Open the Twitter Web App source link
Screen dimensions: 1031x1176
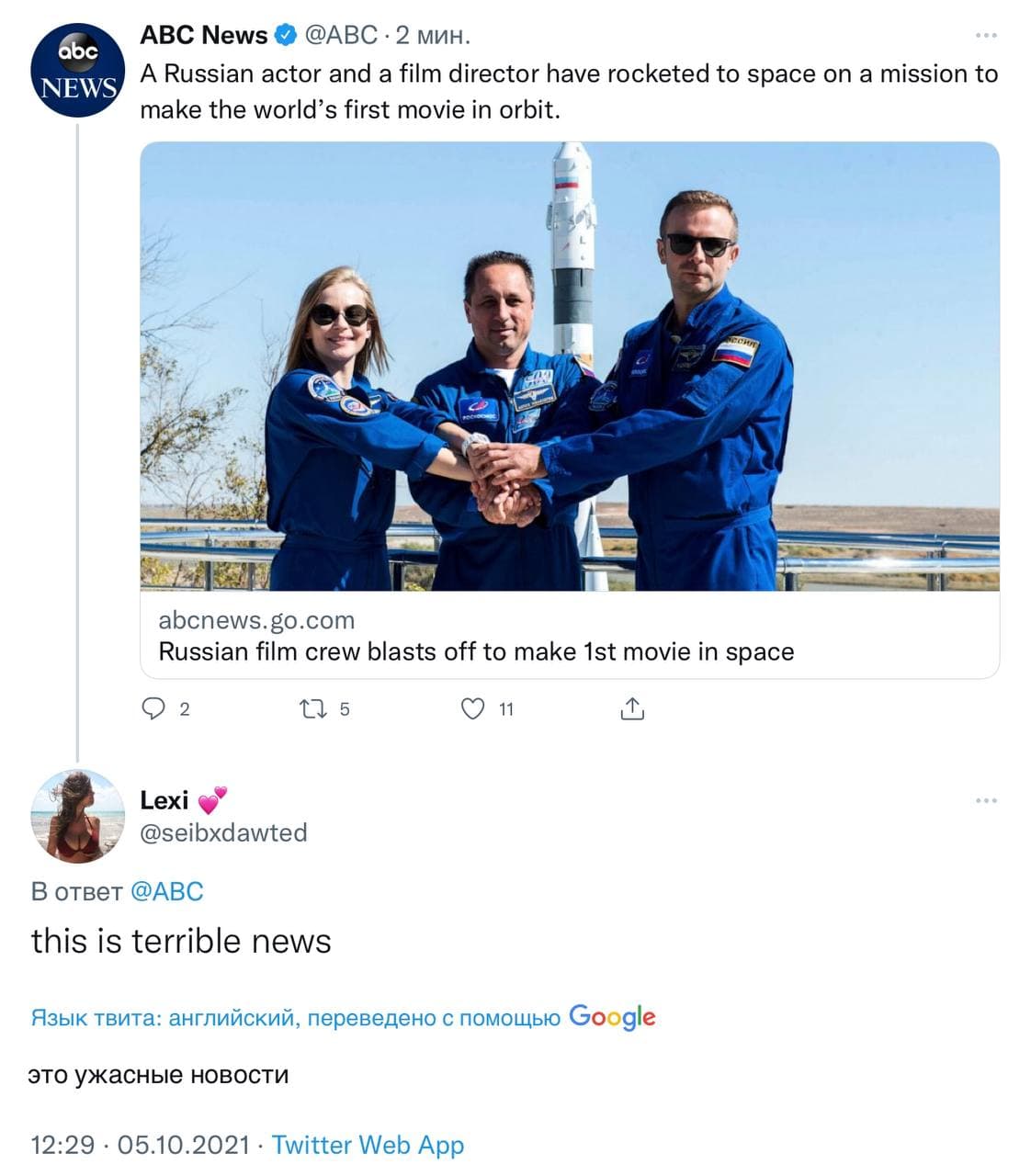coord(368,1145)
